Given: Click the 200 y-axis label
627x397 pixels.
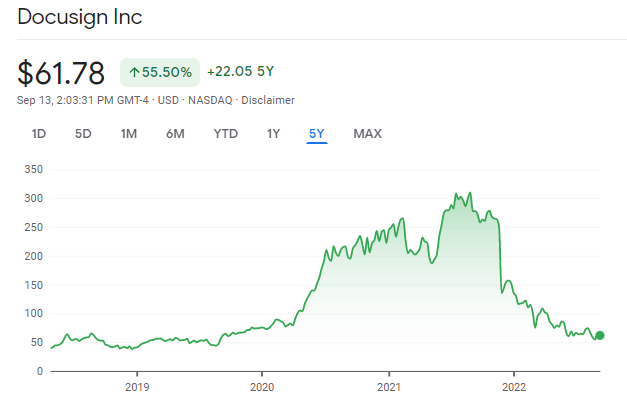Looking at the screenshot, I should coord(34,256).
